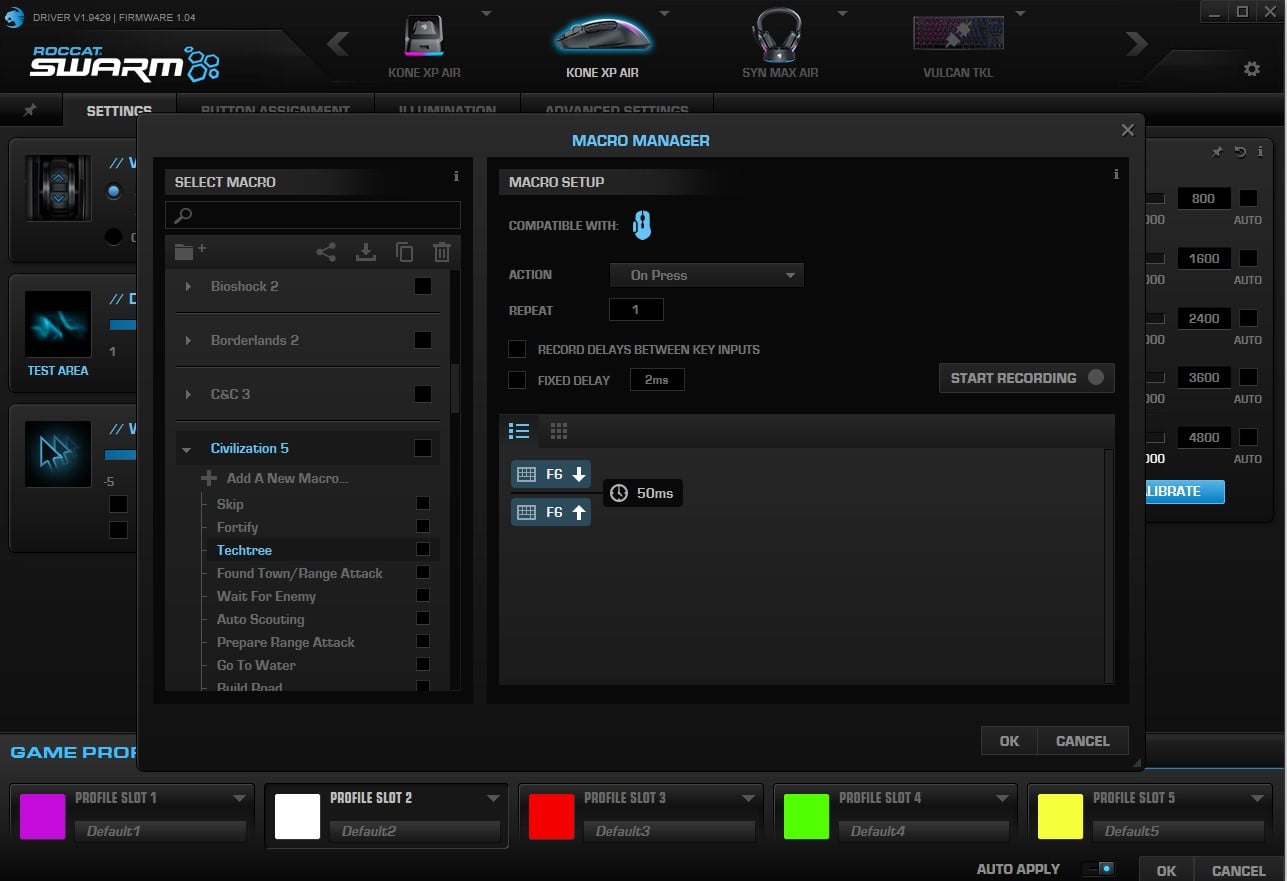
Task: Click the import macro download icon
Action: click(366, 252)
